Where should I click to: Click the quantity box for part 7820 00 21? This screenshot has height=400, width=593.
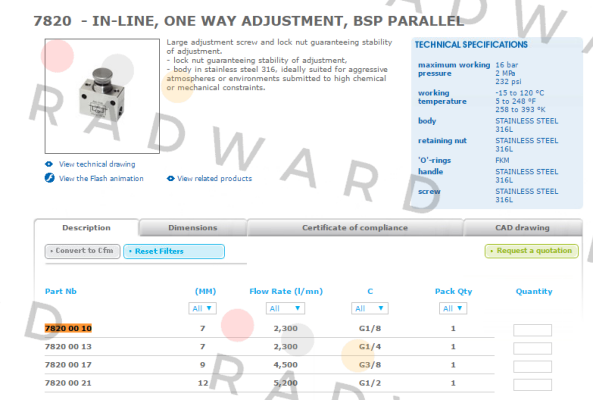[532, 385]
